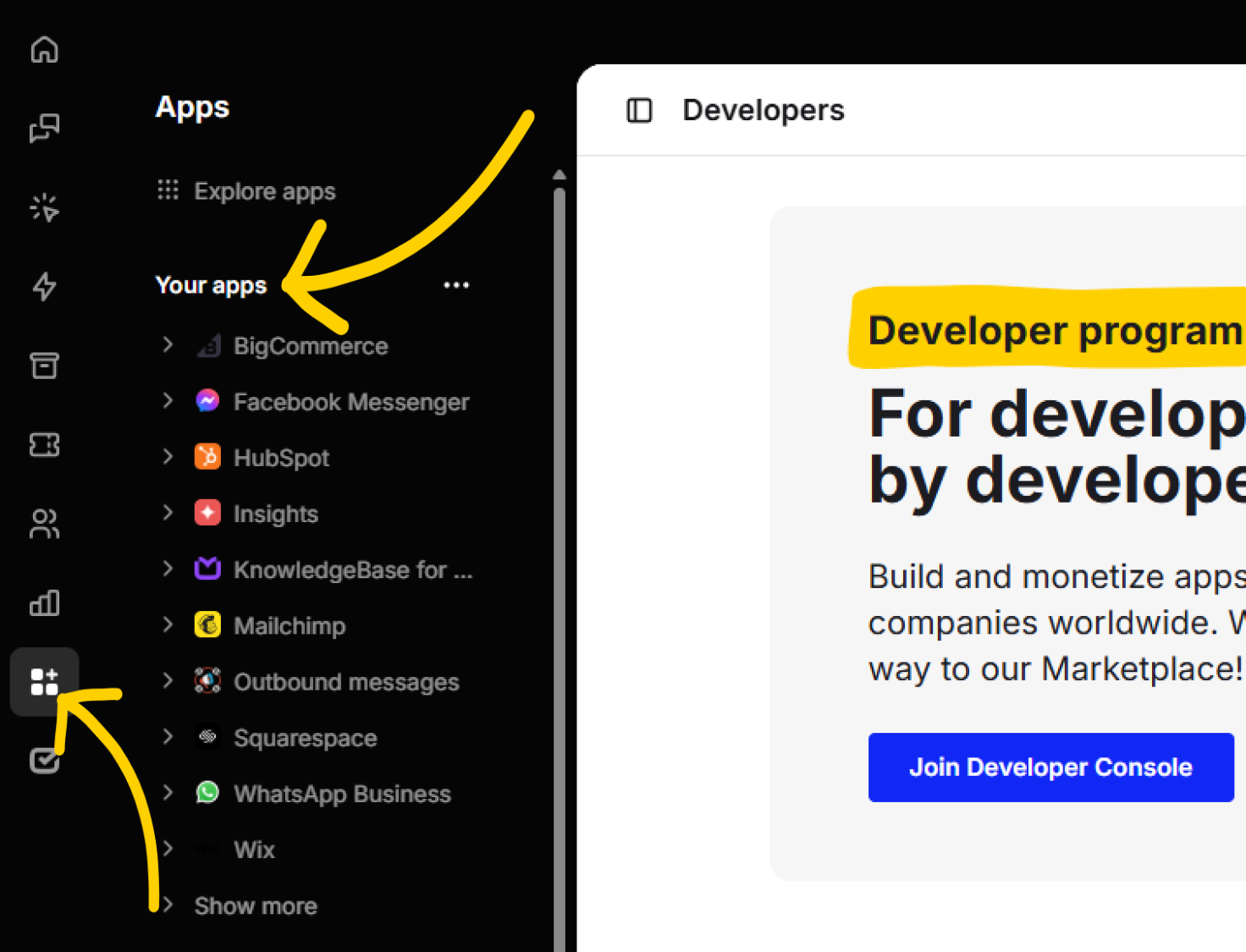Click the Mailchimp app icon
The height and width of the screenshot is (952, 1246).
click(207, 625)
